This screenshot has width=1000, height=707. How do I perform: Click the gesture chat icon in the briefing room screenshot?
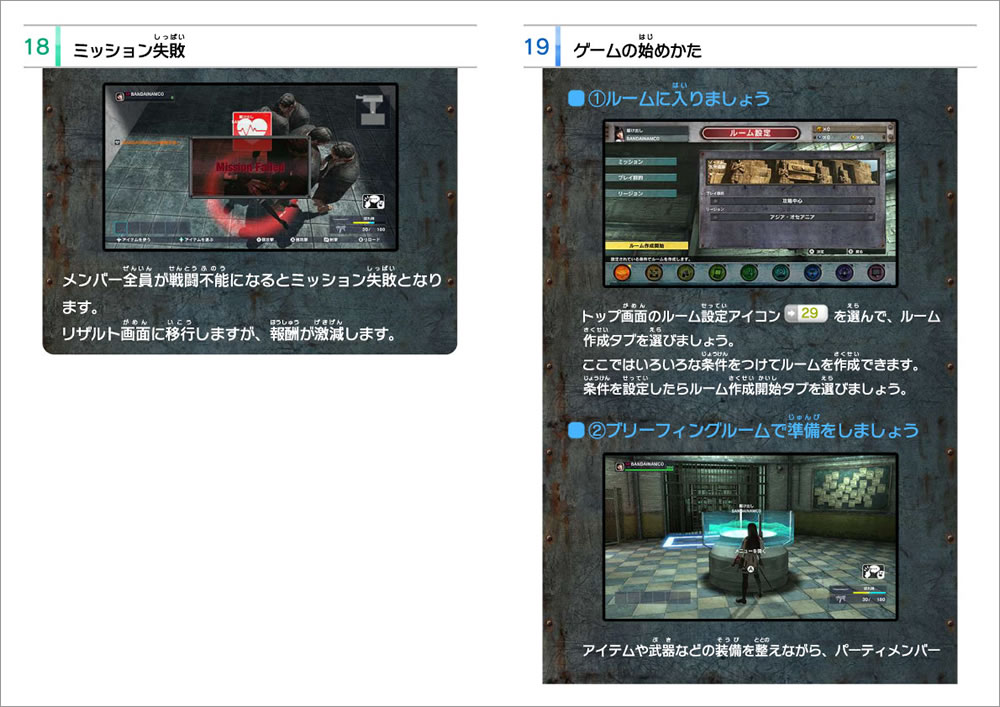pos(873,572)
